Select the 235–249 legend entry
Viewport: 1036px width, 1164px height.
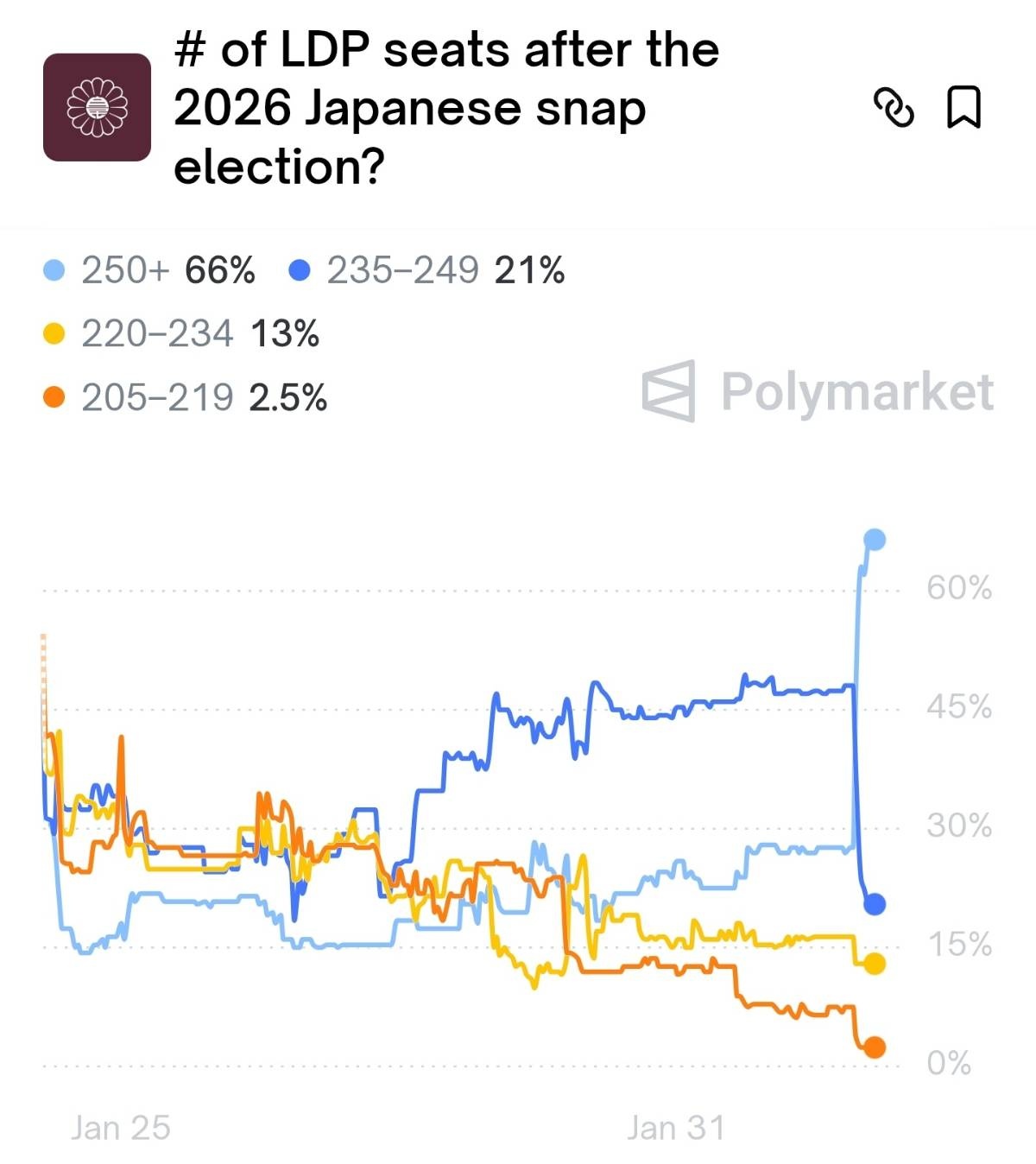coord(428,271)
